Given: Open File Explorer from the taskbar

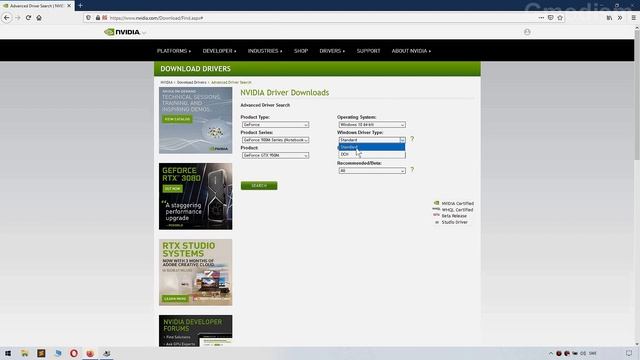Looking at the screenshot, I should pos(24,353).
